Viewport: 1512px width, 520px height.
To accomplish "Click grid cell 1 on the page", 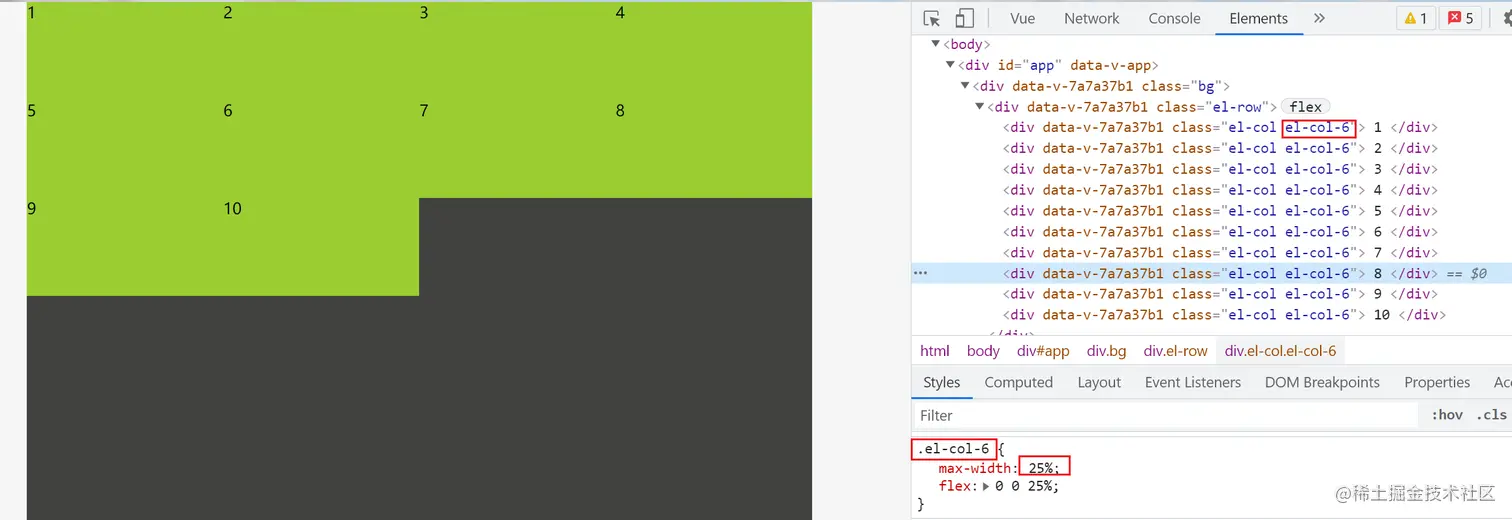I will [125, 49].
